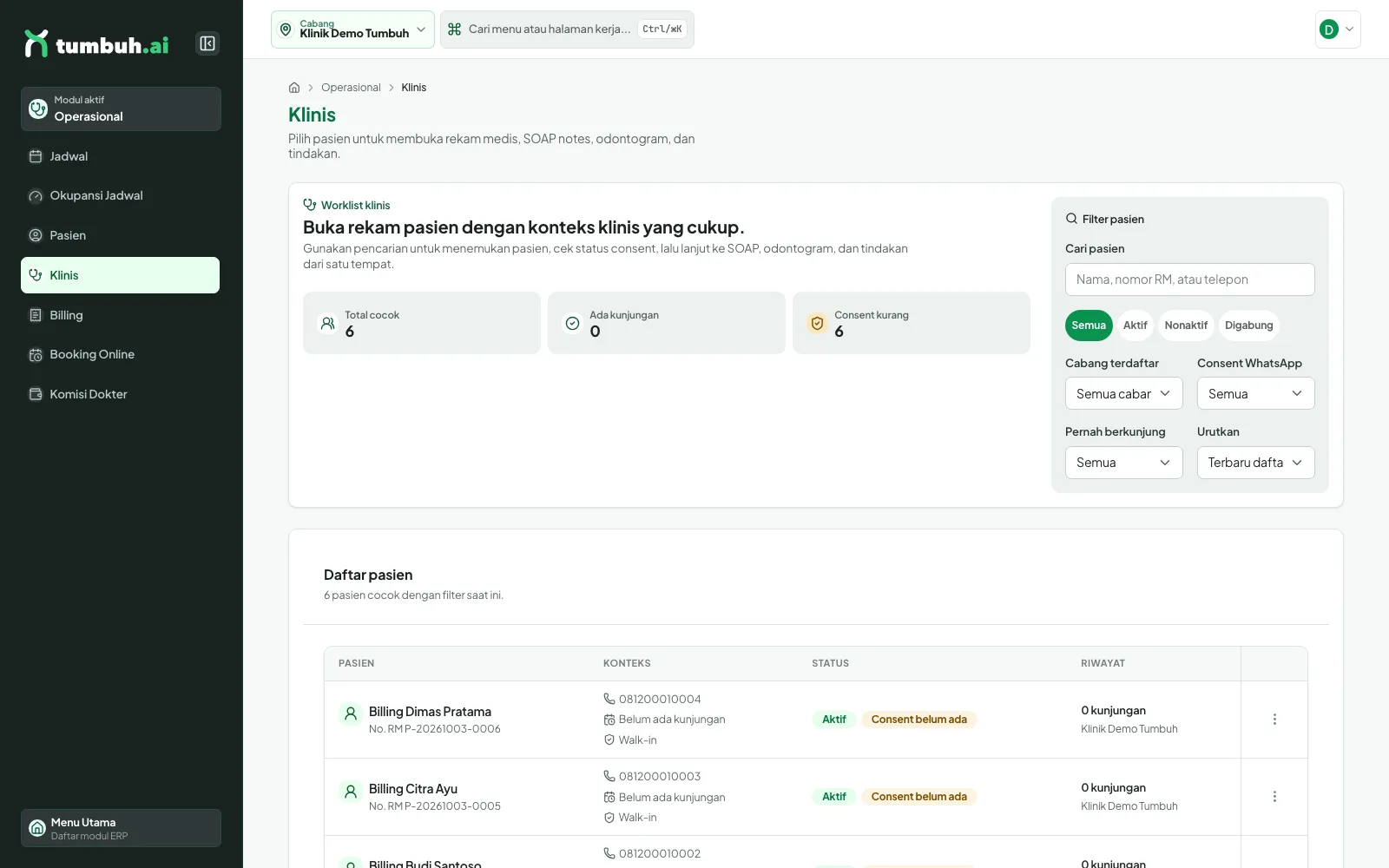Expand the Consent WhatsApp dropdown
Image resolution: width=1389 pixels, height=868 pixels.
pos(1255,393)
